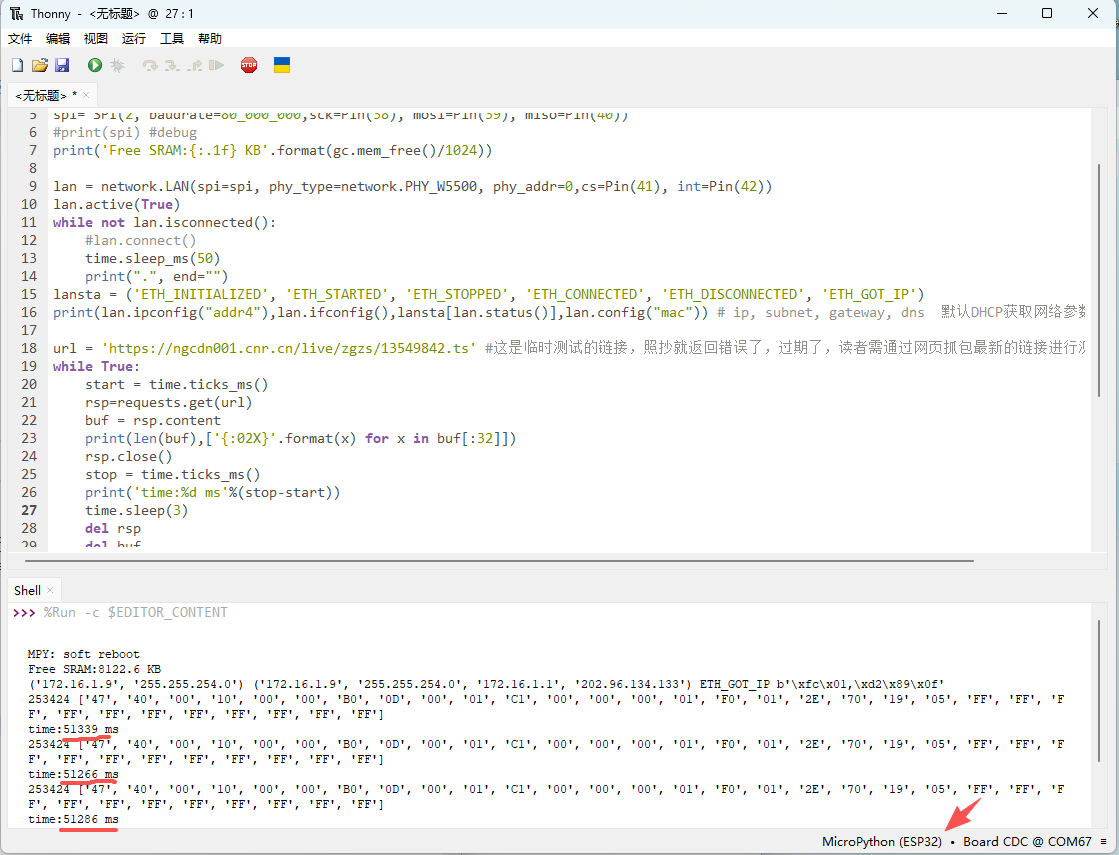Click the Resume execution icon
Image resolution: width=1119 pixels, height=855 pixels.
[216, 65]
